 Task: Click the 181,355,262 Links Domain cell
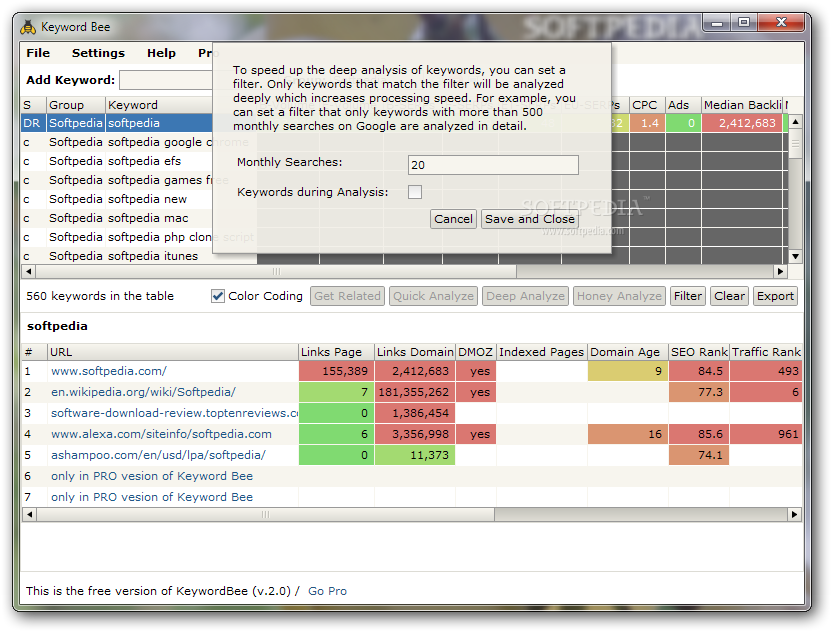(415, 392)
